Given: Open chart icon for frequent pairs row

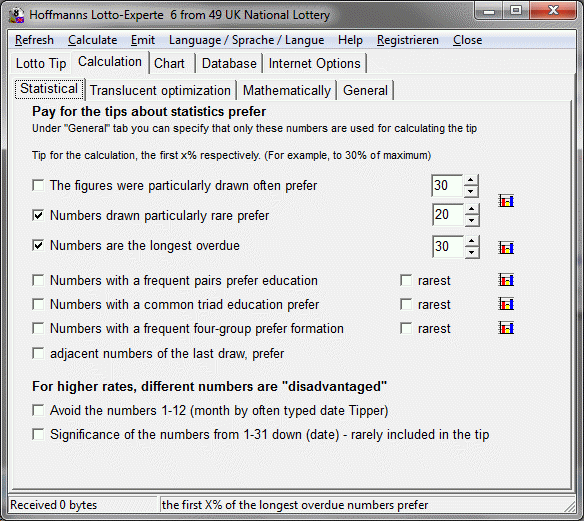Looking at the screenshot, I should pos(506,280).
